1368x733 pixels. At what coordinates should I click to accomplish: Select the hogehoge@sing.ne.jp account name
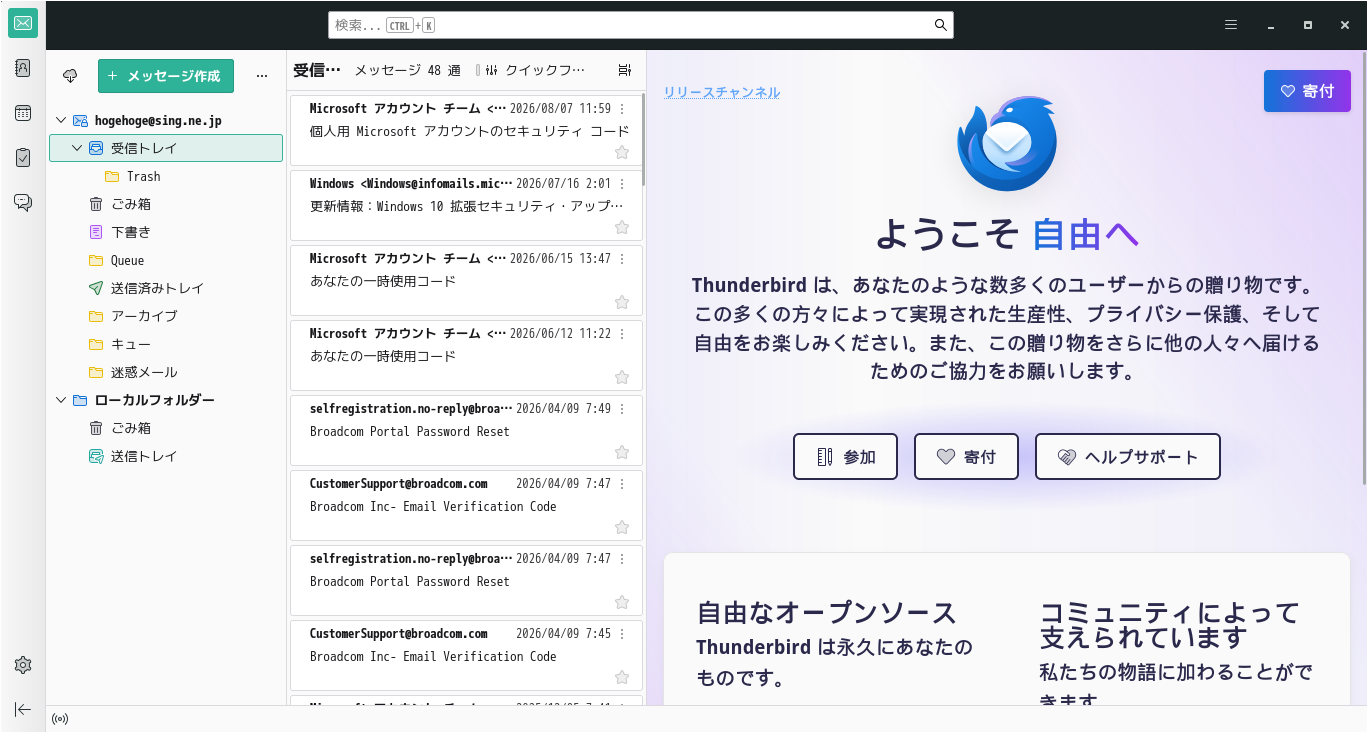158,120
